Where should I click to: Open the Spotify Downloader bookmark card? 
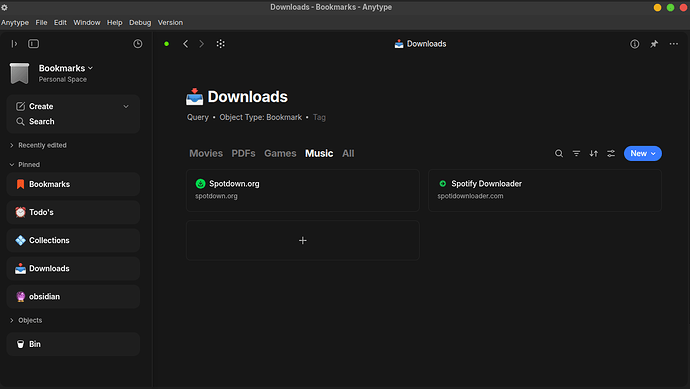[545, 191]
